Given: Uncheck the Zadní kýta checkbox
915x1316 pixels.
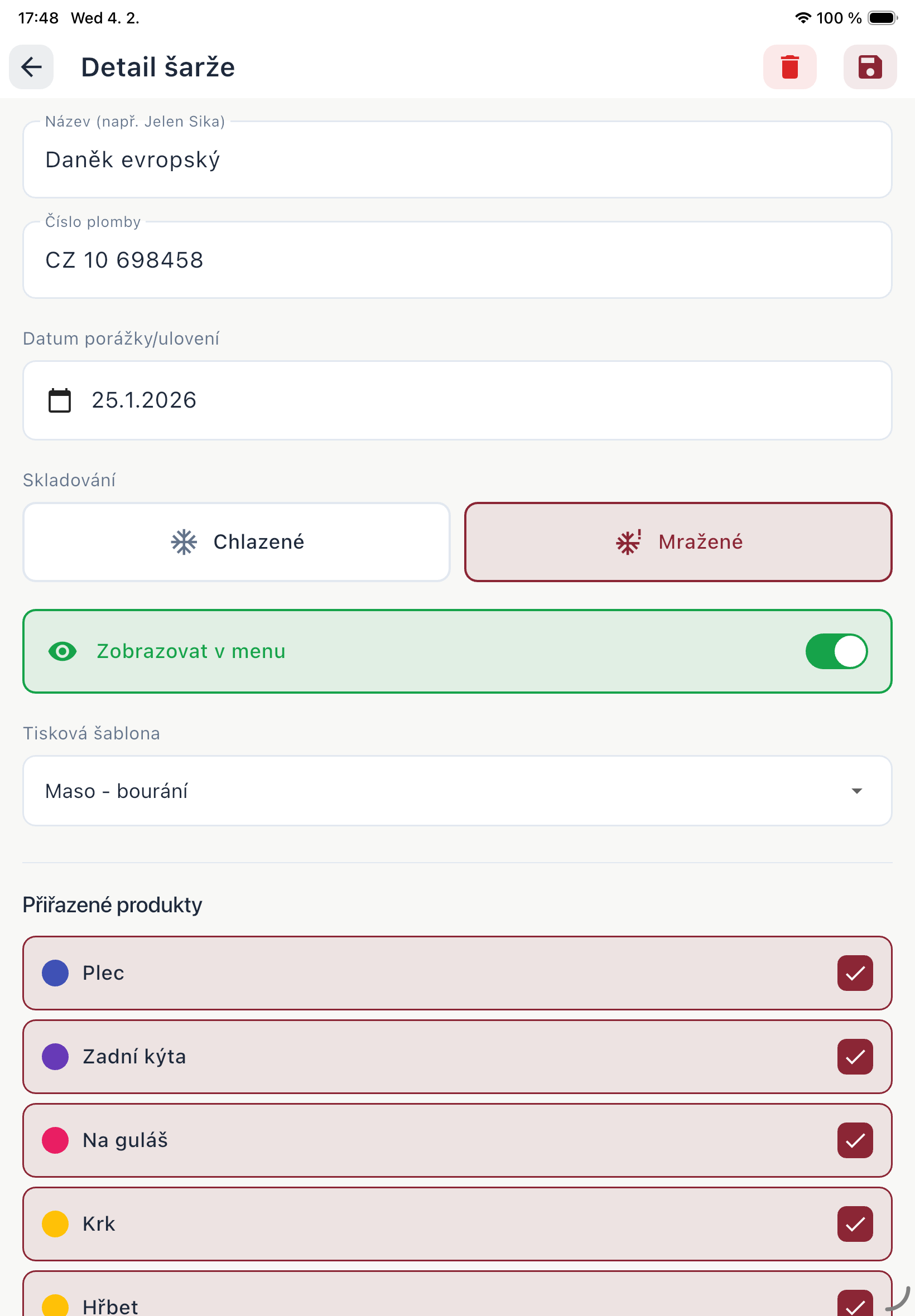Looking at the screenshot, I should pyautogui.click(x=854, y=1056).
